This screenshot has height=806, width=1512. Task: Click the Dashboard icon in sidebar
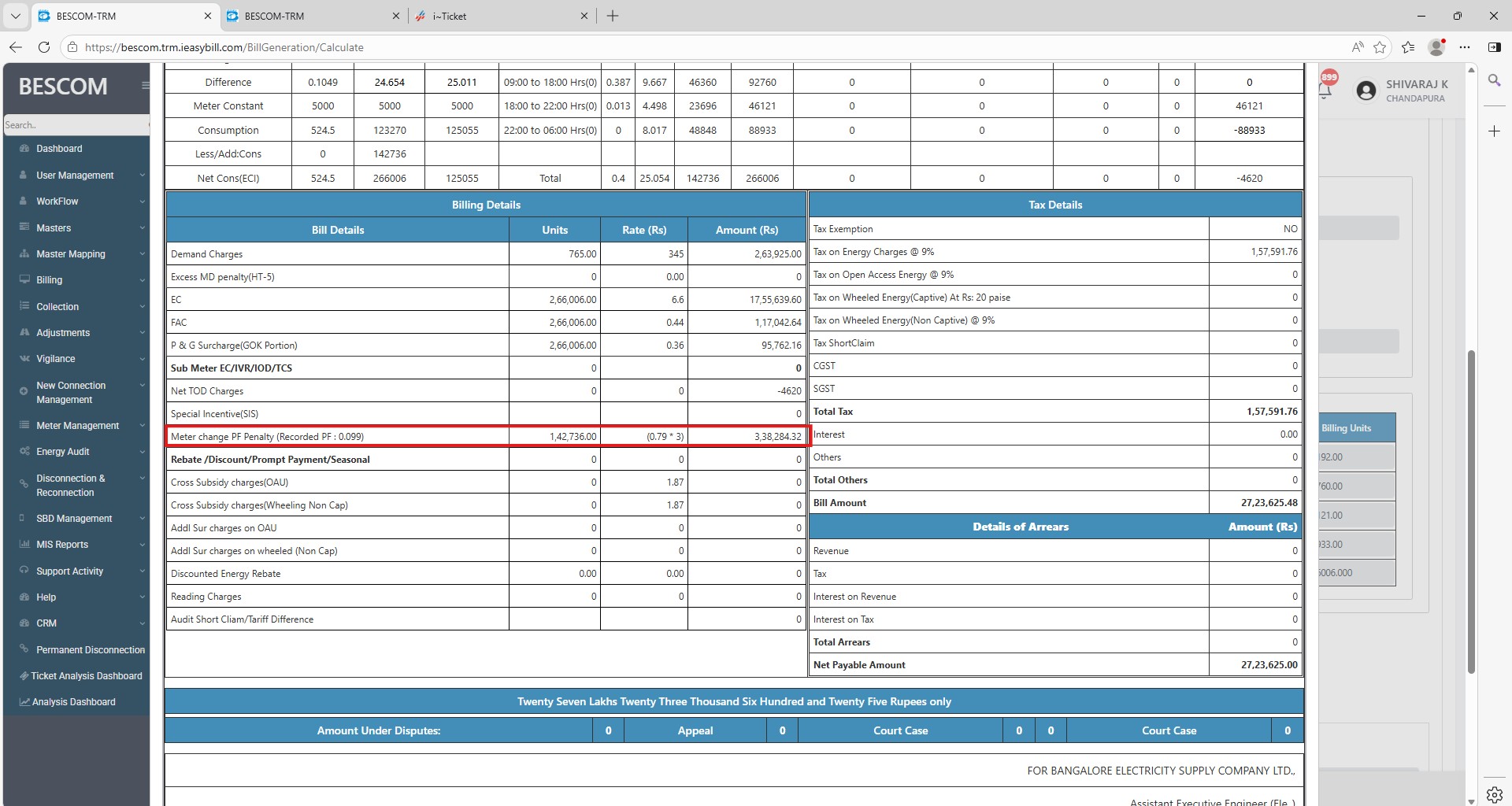click(x=24, y=149)
